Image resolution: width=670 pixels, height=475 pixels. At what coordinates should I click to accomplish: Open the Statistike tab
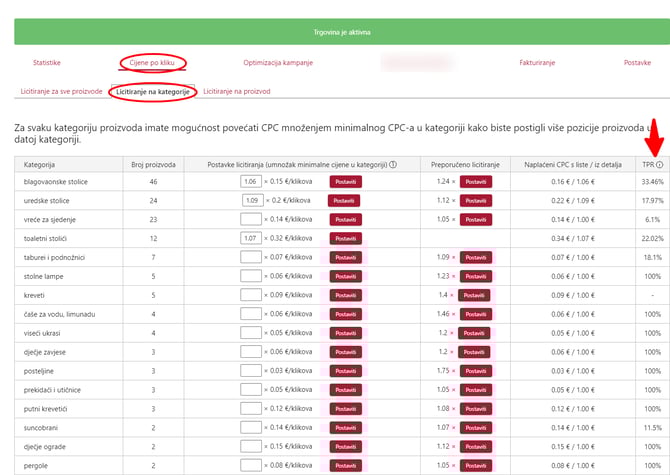click(47, 62)
